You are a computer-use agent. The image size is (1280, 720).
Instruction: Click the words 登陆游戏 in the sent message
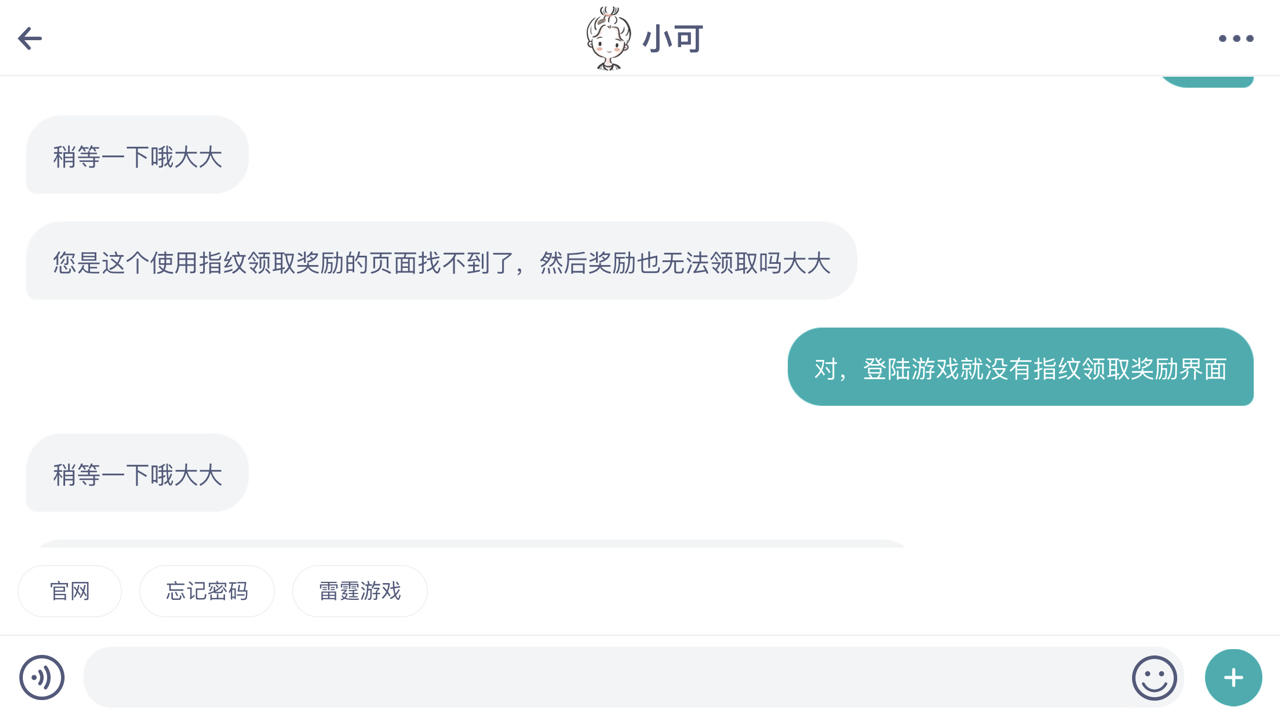pos(910,369)
